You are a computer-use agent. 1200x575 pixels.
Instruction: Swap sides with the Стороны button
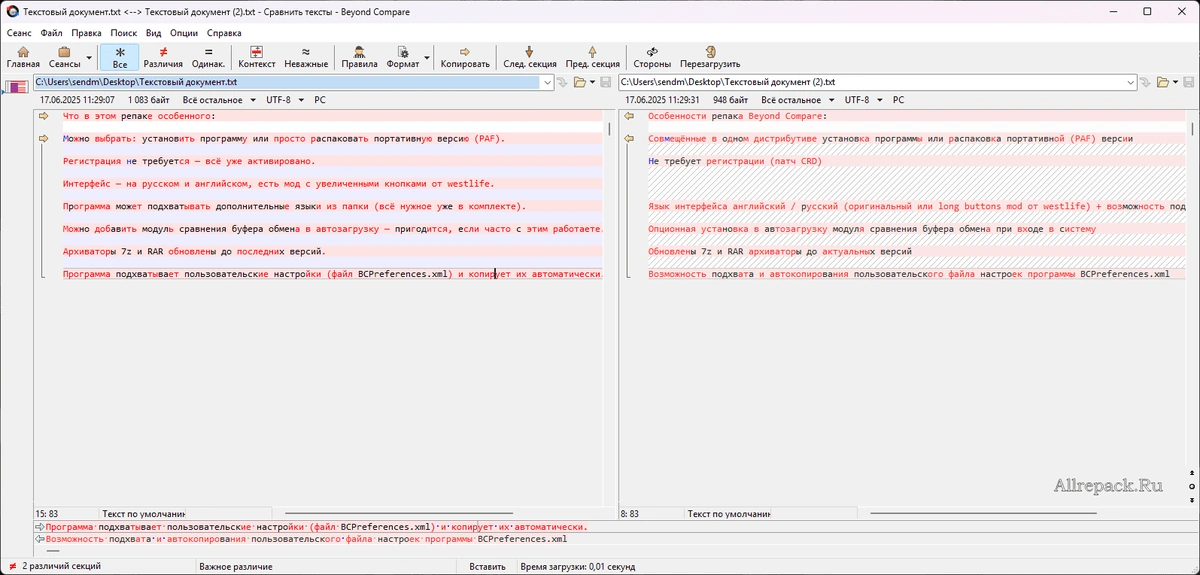(x=652, y=57)
